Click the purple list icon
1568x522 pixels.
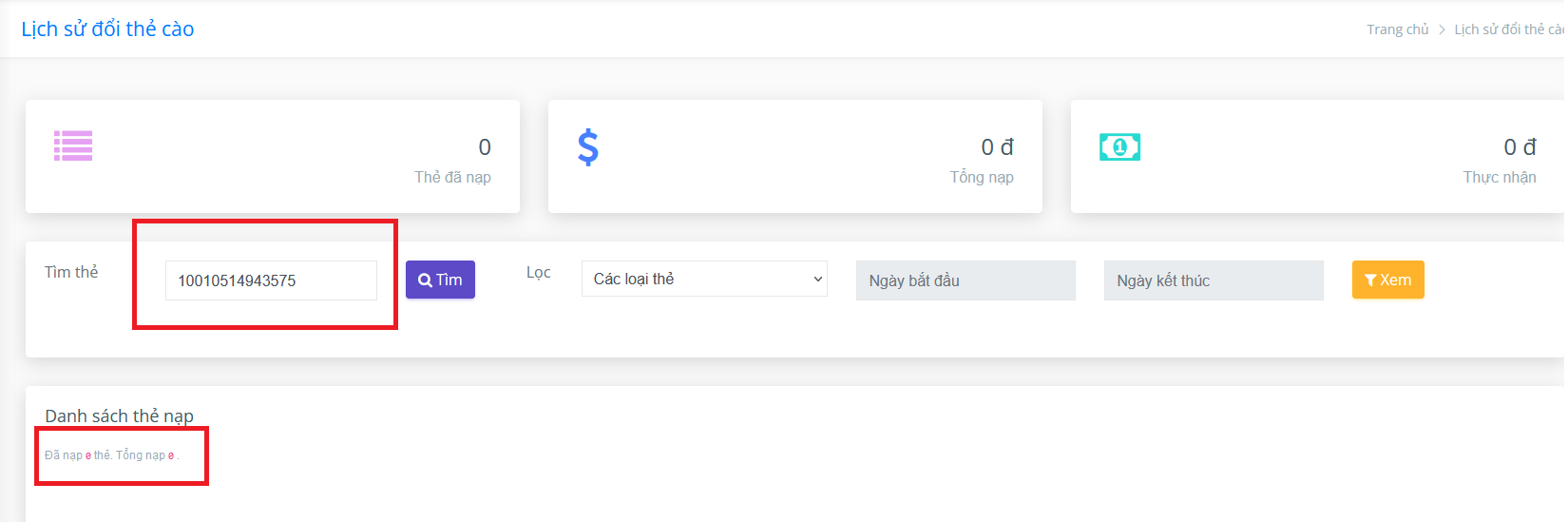73,145
